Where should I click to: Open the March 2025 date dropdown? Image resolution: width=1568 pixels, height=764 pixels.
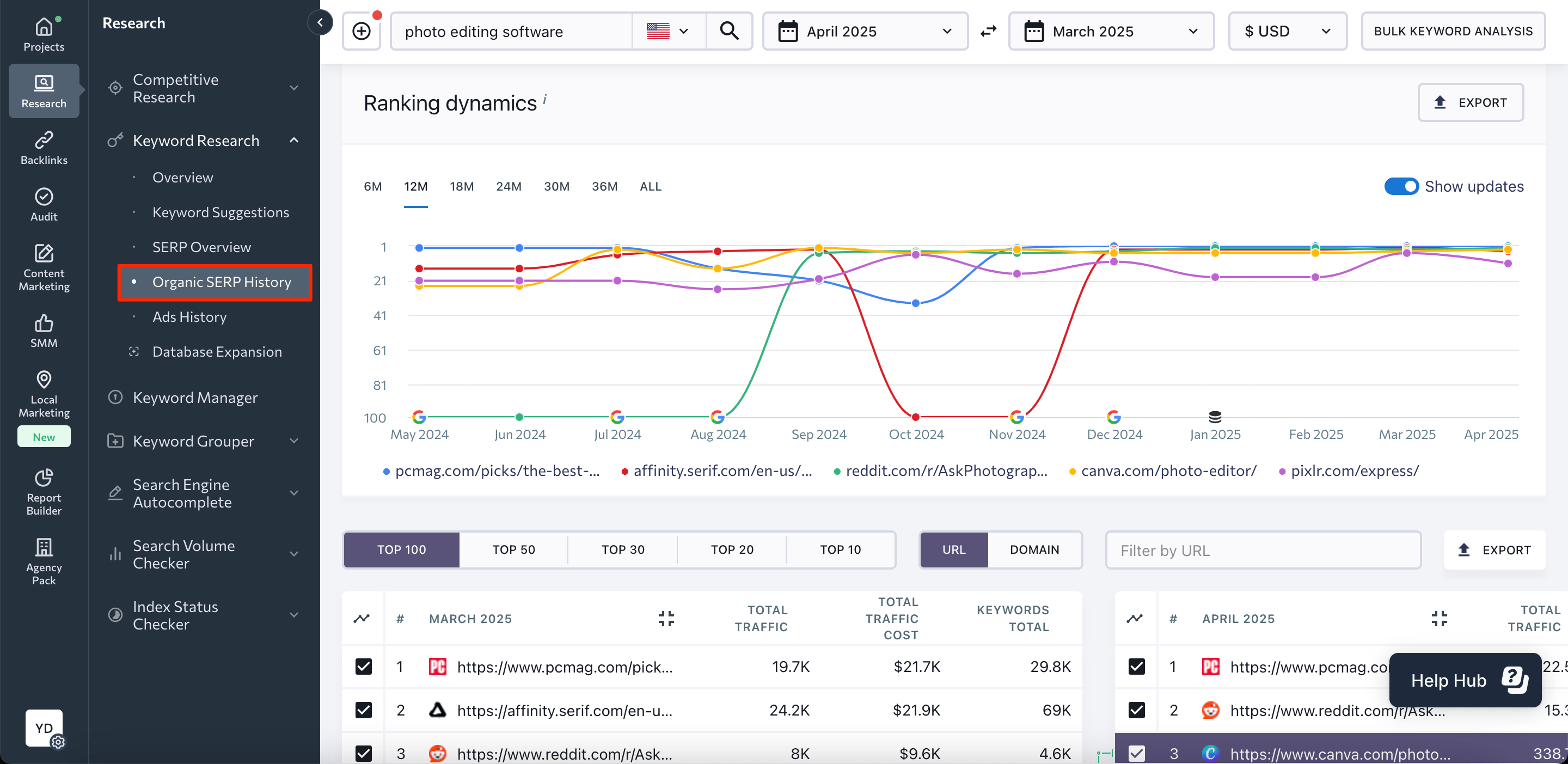pyautogui.click(x=1111, y=31)
